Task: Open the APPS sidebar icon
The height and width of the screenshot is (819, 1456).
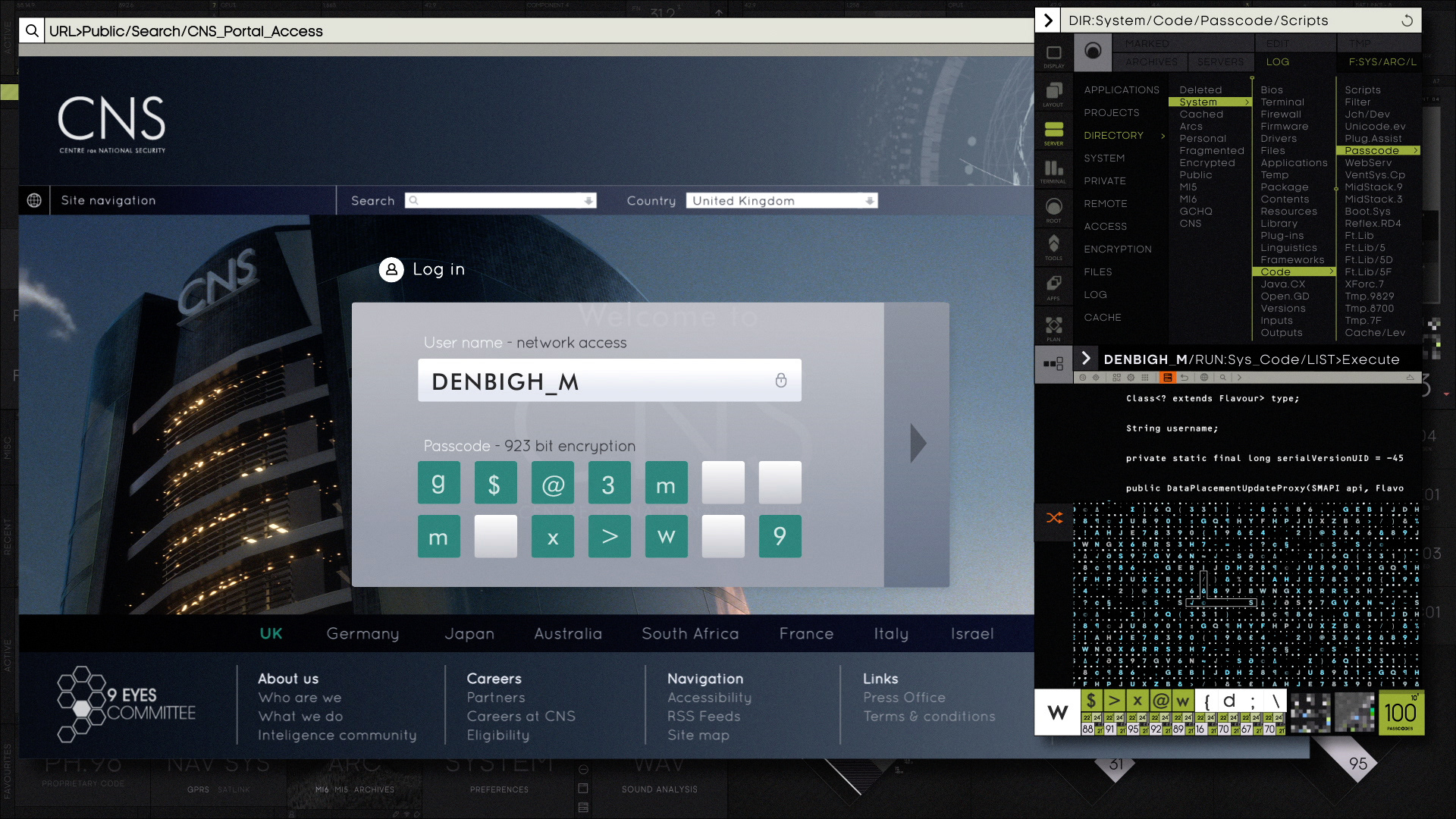Action: tap(1054, 287)
